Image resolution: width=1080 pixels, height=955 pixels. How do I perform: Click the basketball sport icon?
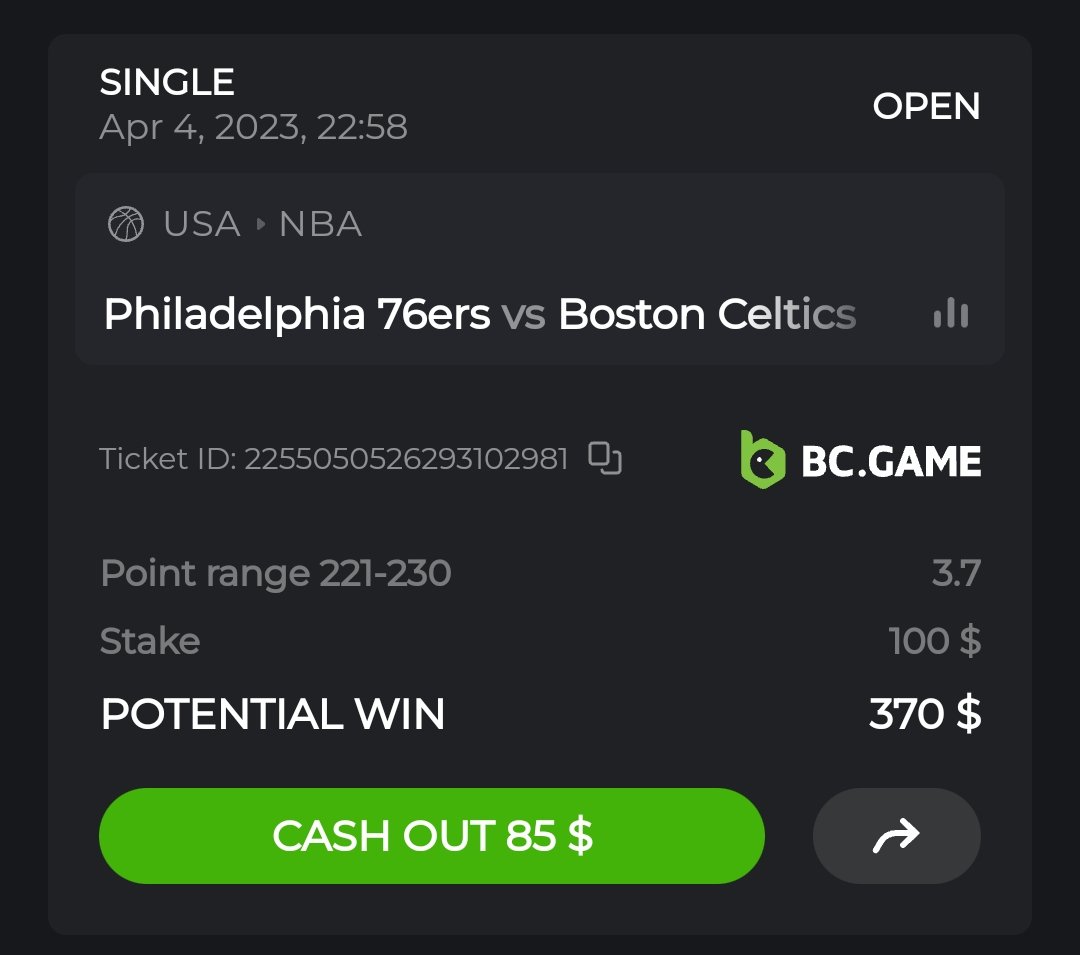(126, 224)
